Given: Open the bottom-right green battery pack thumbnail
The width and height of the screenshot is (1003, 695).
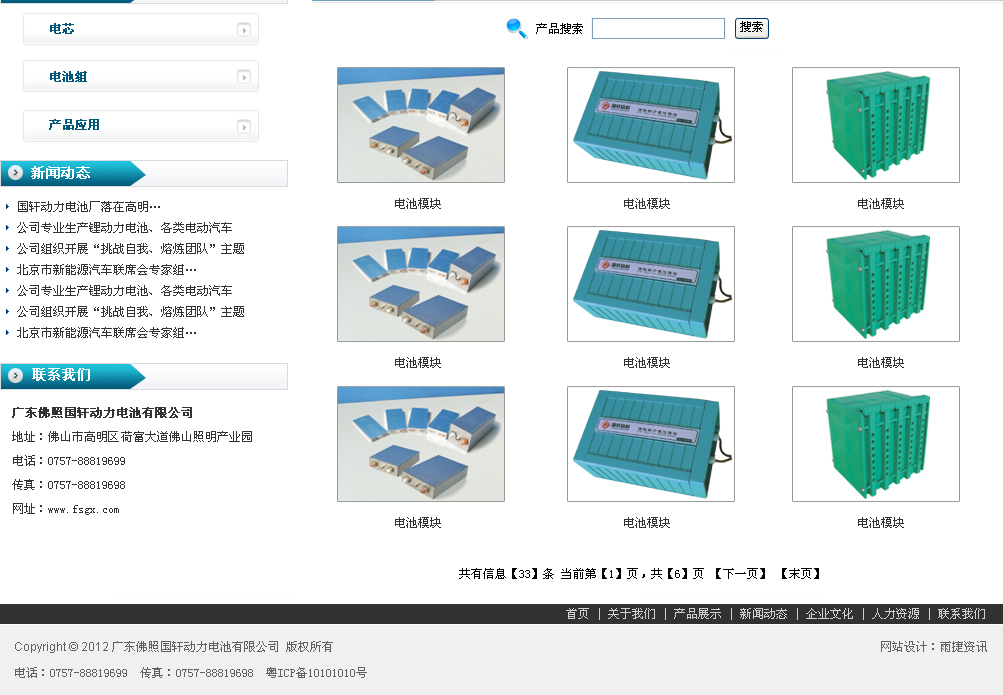Looking at the screenshot, I should pyautogui.click(x=875, y=444).
